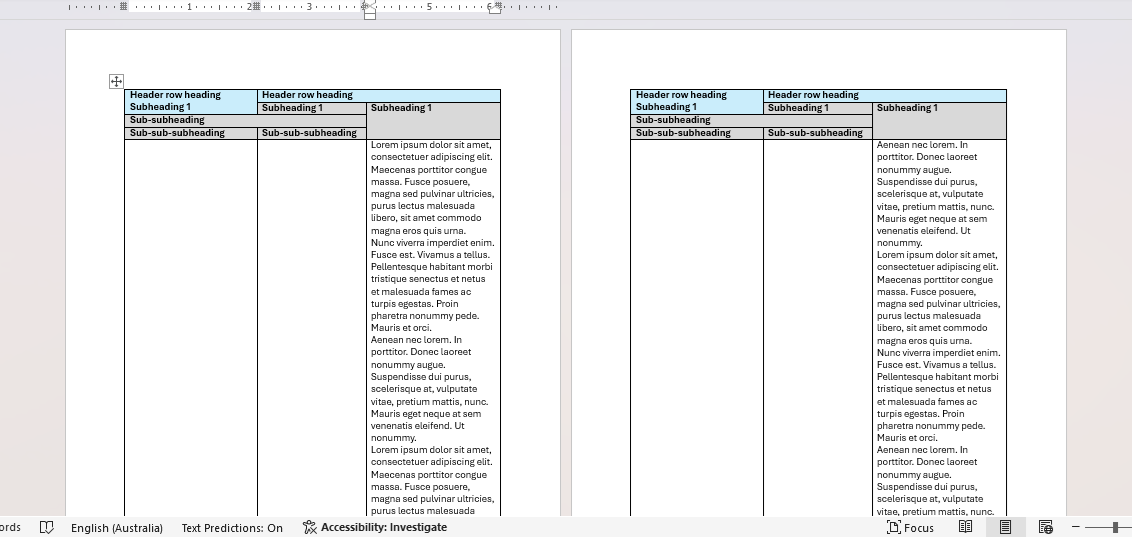
Task: Adjust the zoom slider handle
Action: (x=1115, y=527)
